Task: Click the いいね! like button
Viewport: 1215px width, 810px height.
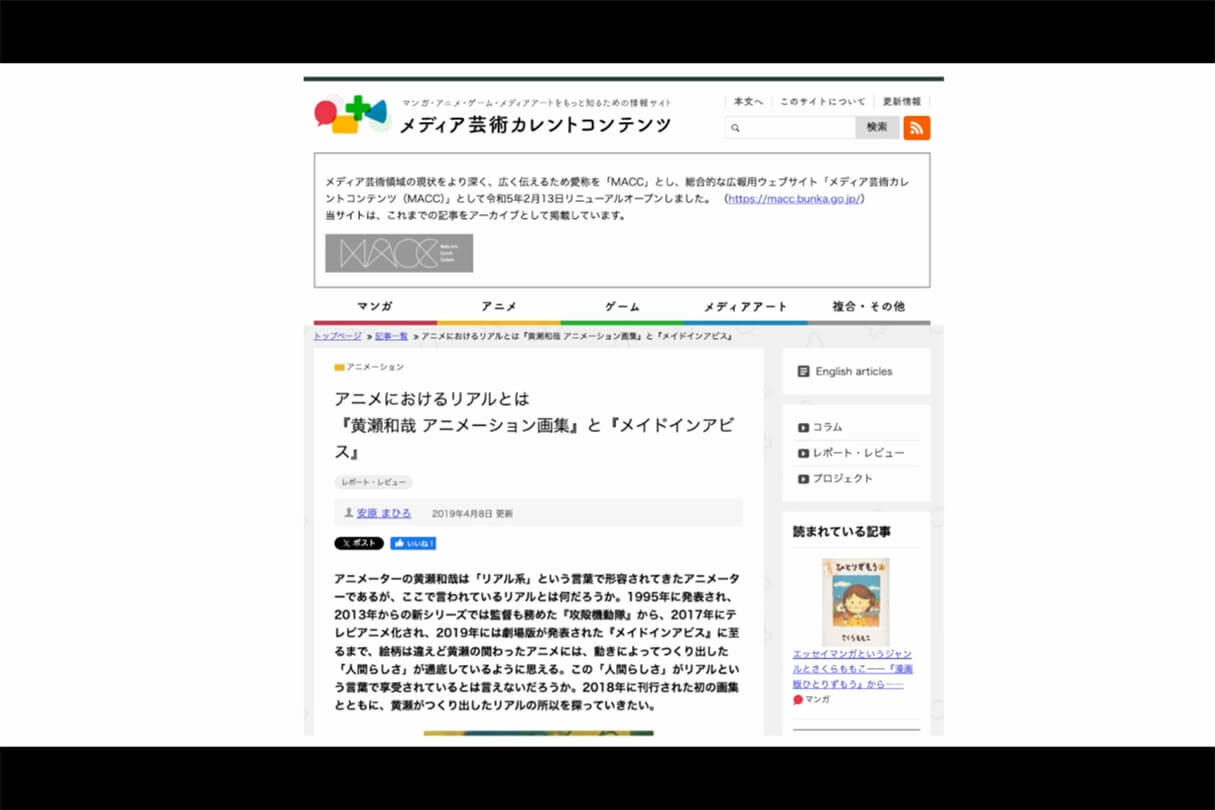Action: [411, 543]
